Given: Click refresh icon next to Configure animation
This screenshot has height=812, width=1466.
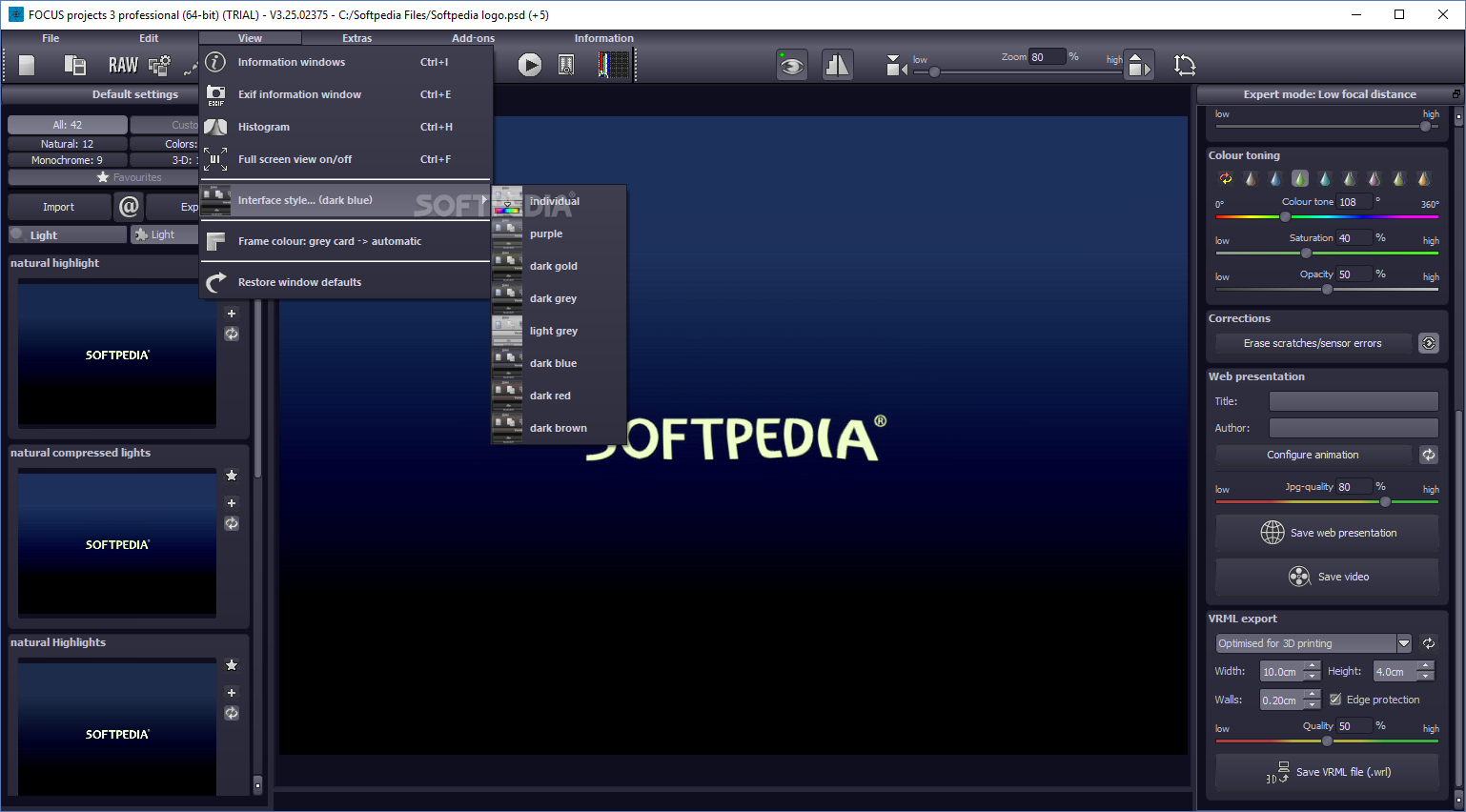Looking at the screenshot, I should pyautogui.click(x=1429, y=455).
